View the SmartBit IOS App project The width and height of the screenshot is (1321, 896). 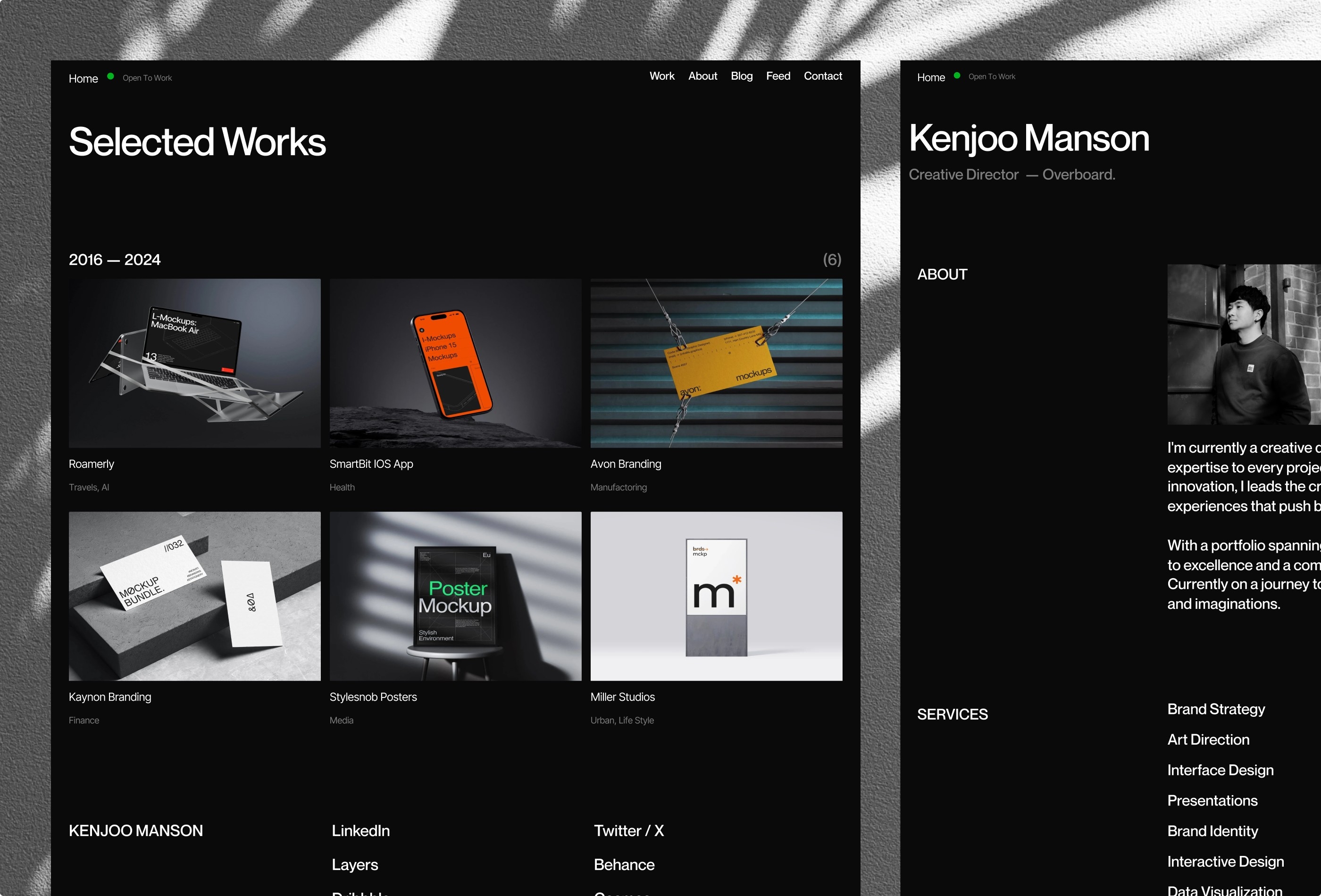pyautogui.click(x=455, y=363)
